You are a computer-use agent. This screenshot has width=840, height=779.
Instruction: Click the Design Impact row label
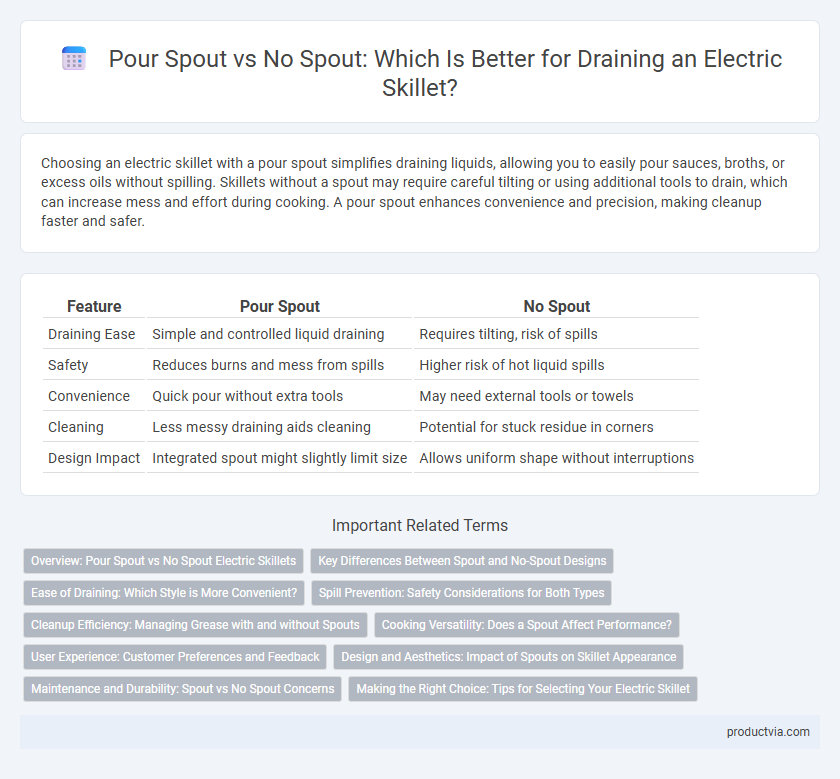tap(94, 458)
